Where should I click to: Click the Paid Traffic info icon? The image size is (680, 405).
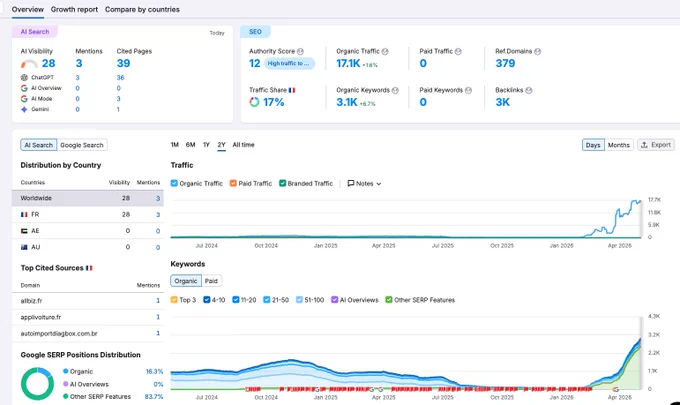458,51
